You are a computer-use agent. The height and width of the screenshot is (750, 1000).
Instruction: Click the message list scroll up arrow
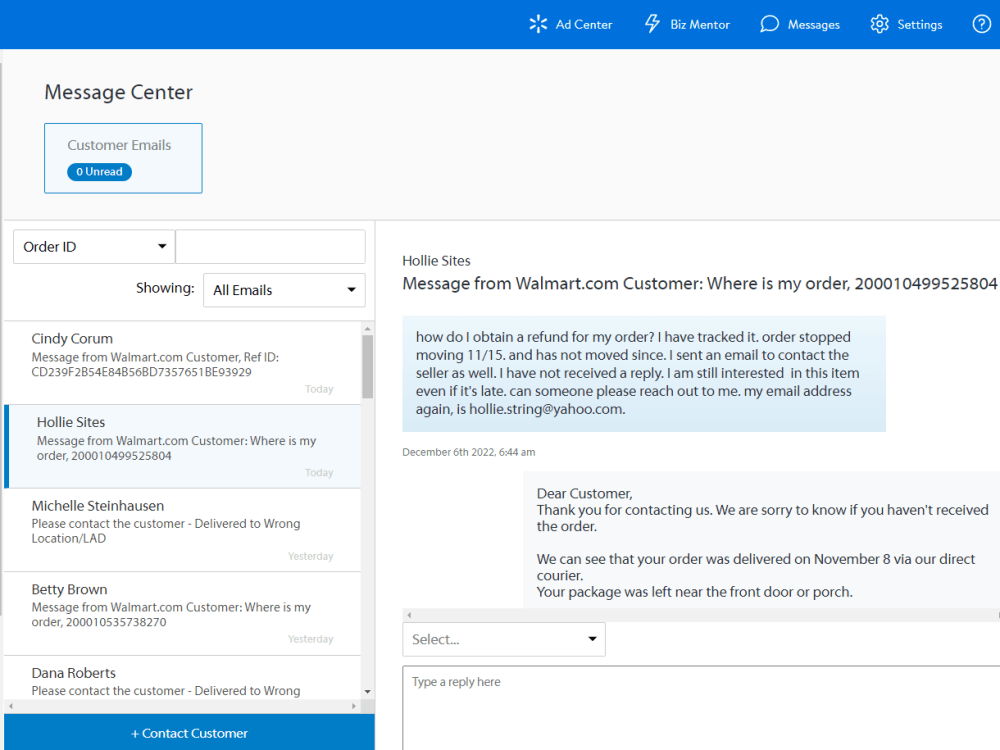pos(367,329)
